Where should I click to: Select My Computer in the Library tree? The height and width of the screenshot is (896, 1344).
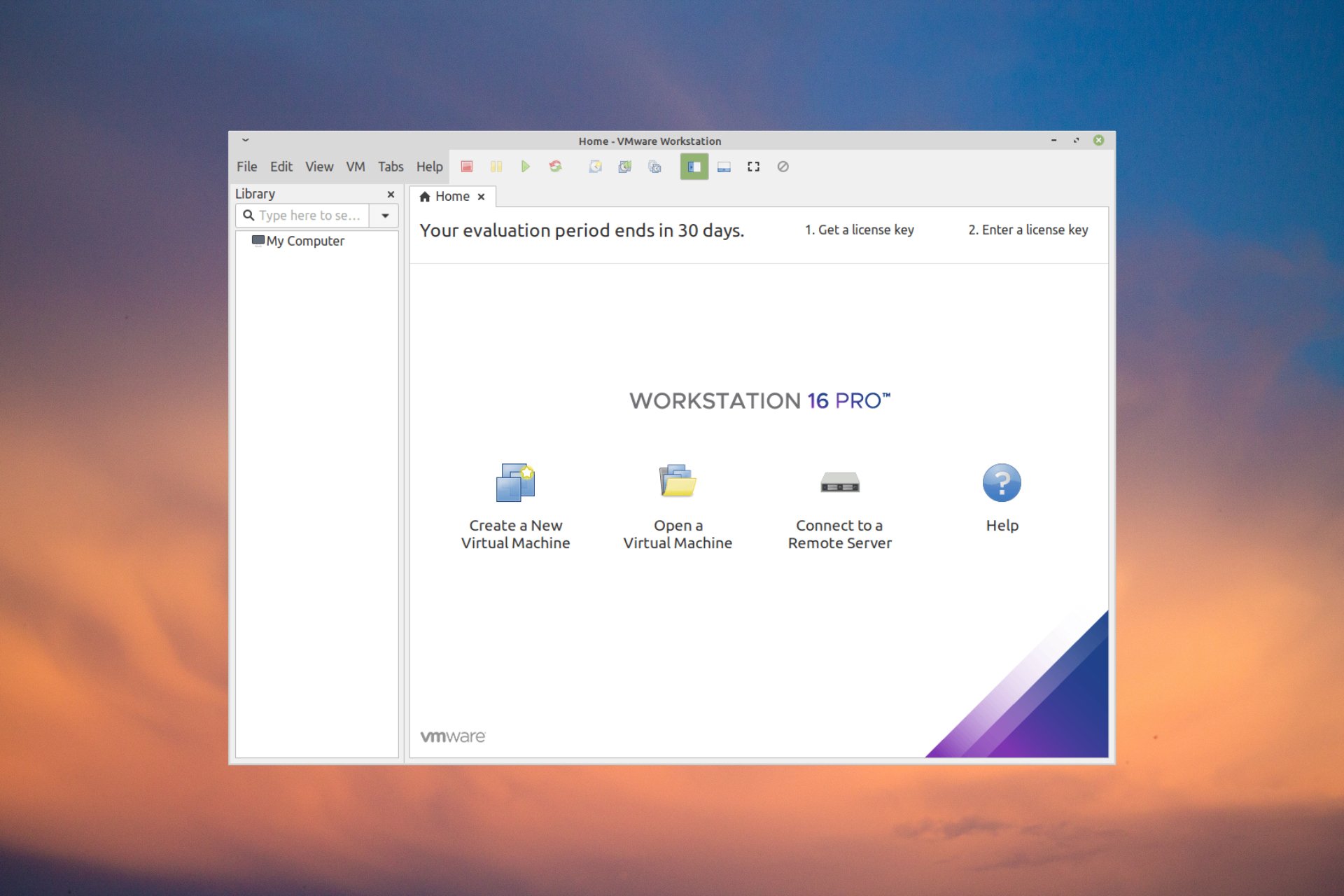click(x=298, y=241)
